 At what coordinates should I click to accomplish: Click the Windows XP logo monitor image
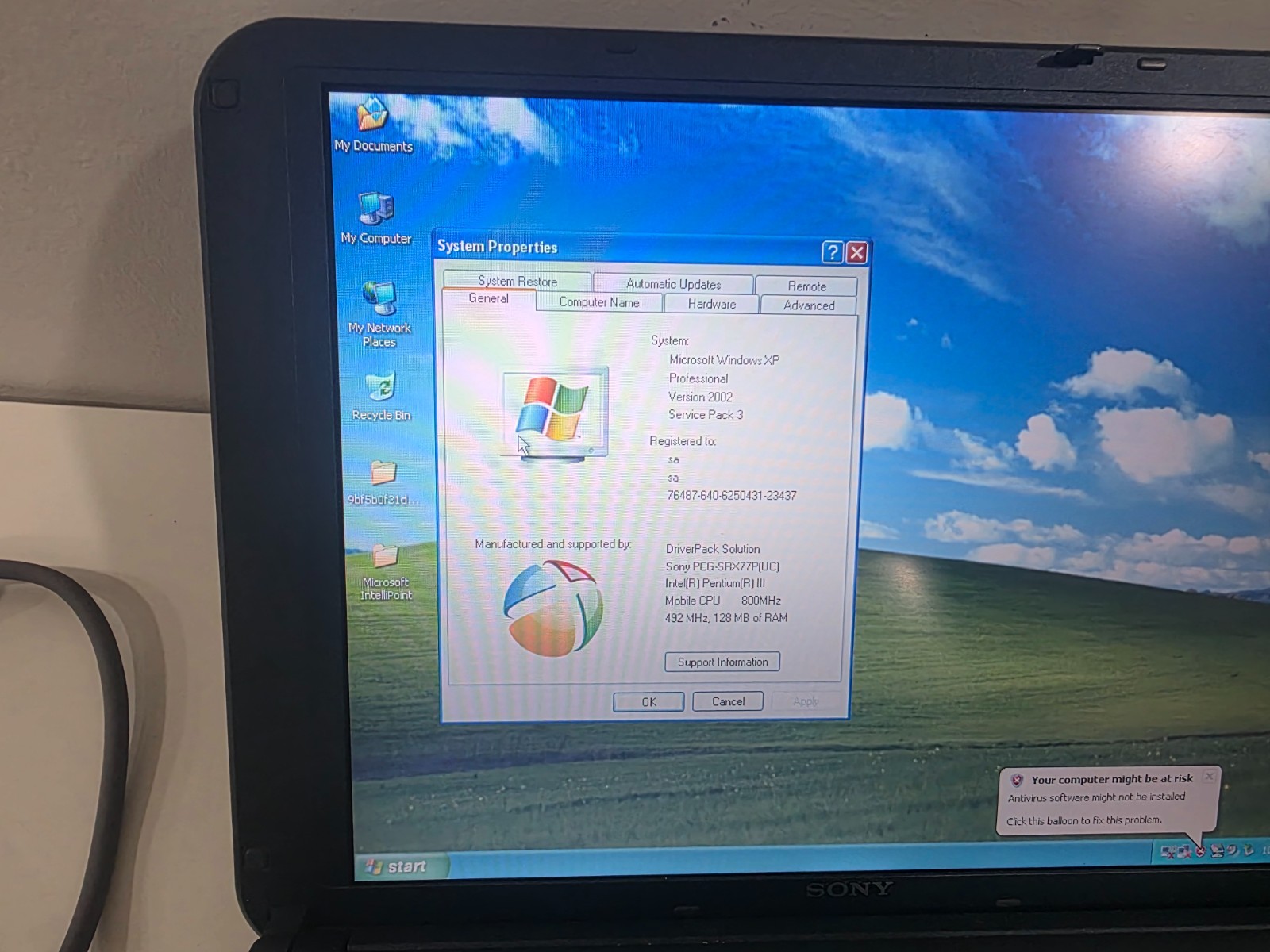(555, 413)
